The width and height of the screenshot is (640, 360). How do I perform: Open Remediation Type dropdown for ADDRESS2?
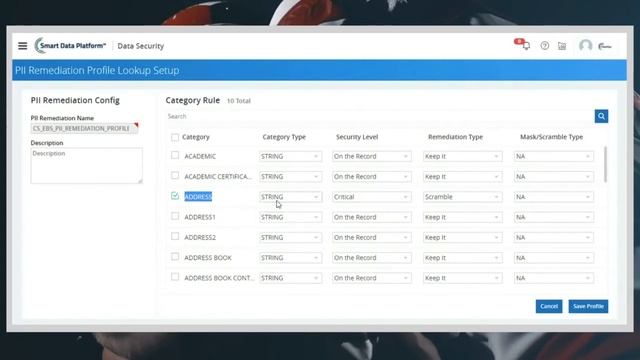point(462,238)
